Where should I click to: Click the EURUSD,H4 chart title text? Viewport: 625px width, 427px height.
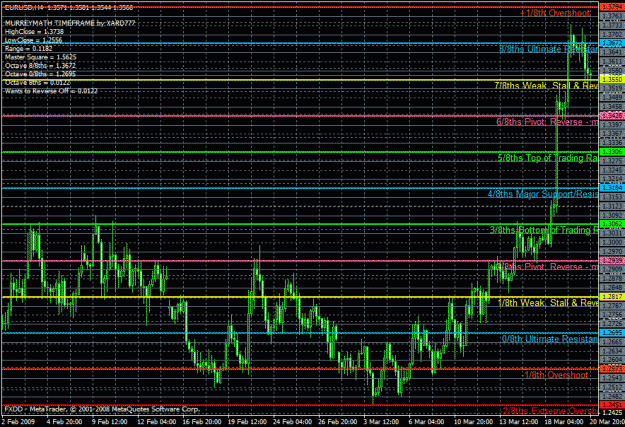[x=69, y=8]
